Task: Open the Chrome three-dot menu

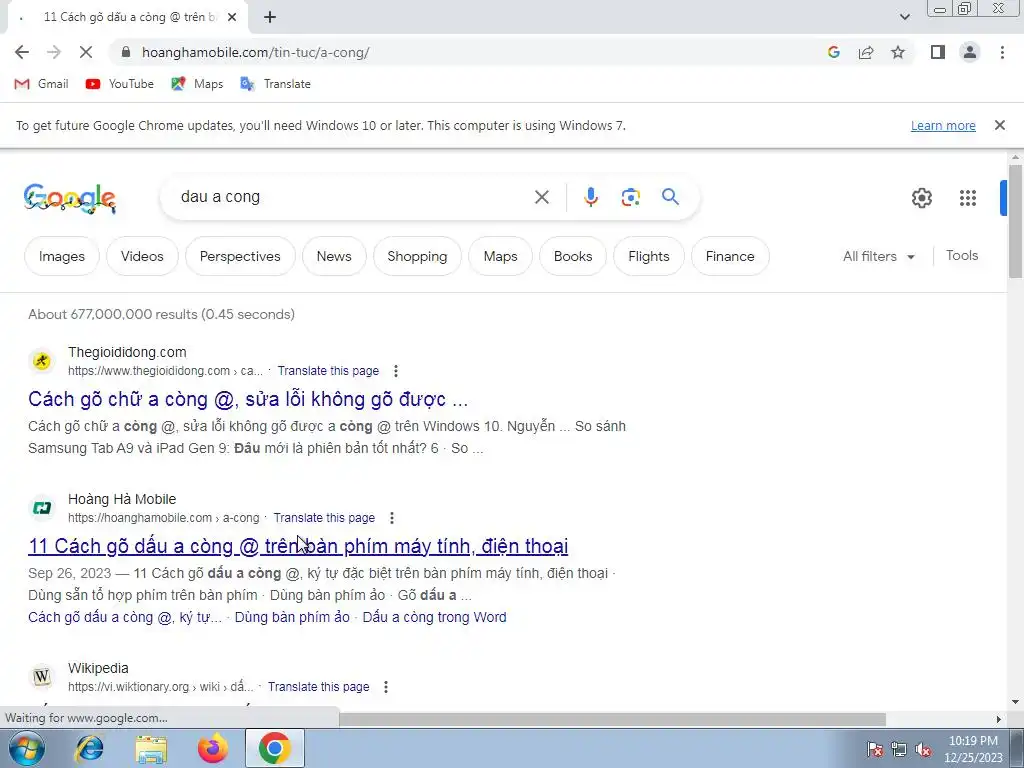Action: pyautogui.click(x=1002, y=52)
